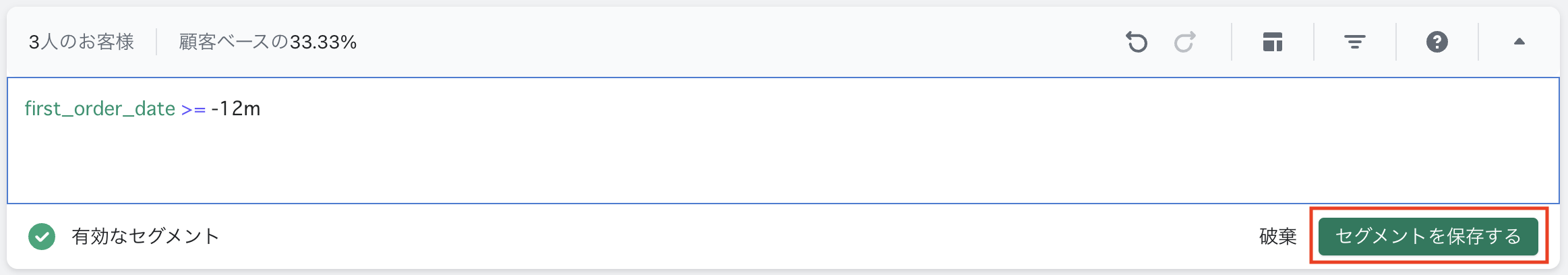Click the 顧客ベースの33.33% percentage label

point(268,42)
